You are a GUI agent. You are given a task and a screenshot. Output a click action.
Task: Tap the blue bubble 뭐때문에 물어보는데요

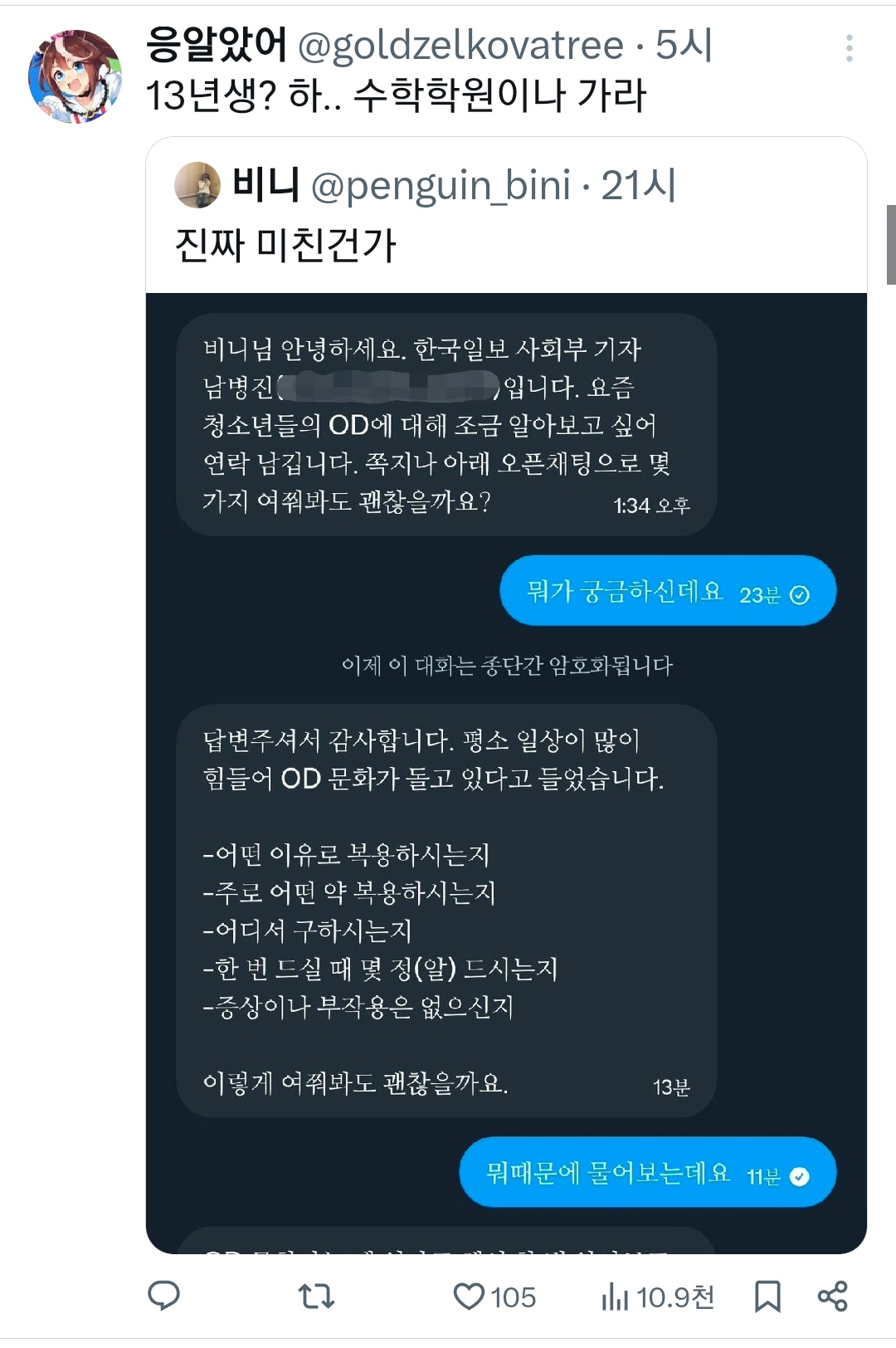(648, 1172)
